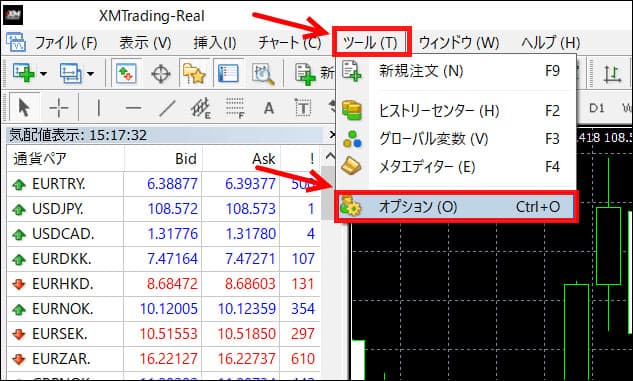Select the EURNOK. symbol row
This screenshot has height=381, width=633.
click(163, 309)
